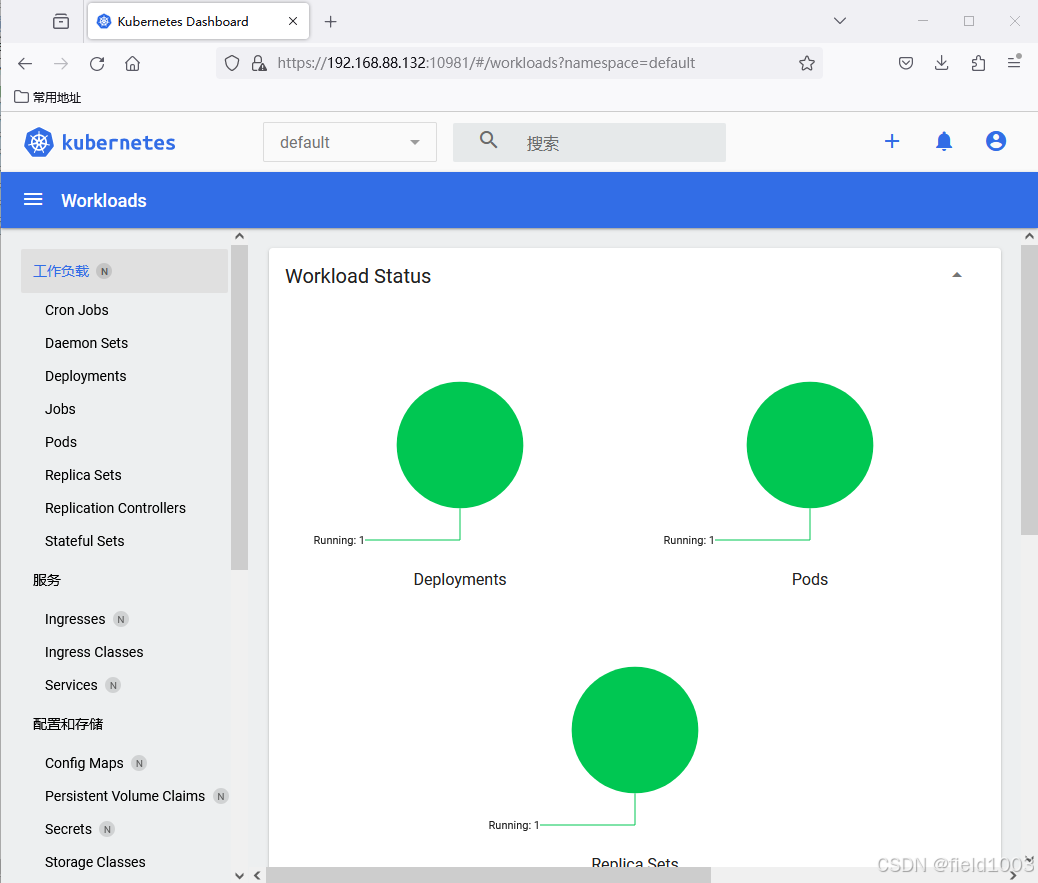The width and height of the screenshot is (1038, 883).
Task: Click the N badge beside Secrets
Action: pyautogui.click(x=107, y=829)
